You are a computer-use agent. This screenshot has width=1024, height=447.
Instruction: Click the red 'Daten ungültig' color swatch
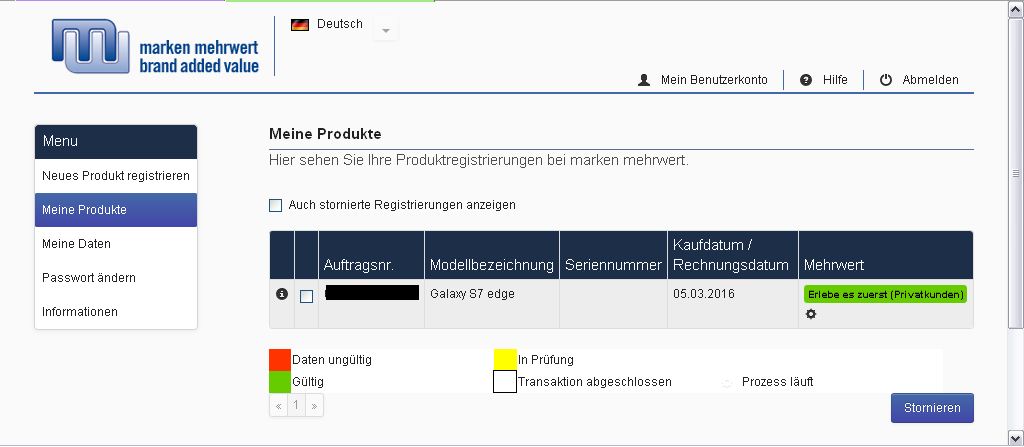pos(280,359)
